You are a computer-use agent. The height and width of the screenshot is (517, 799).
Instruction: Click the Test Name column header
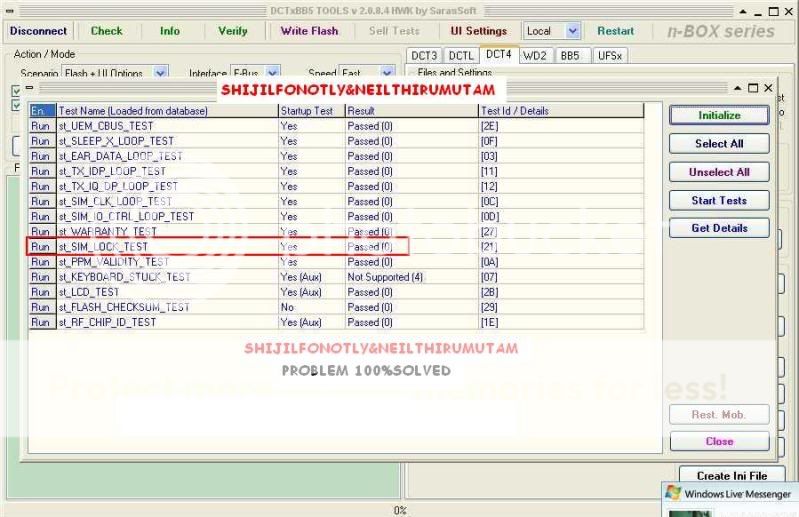click(x=167, y=111)
